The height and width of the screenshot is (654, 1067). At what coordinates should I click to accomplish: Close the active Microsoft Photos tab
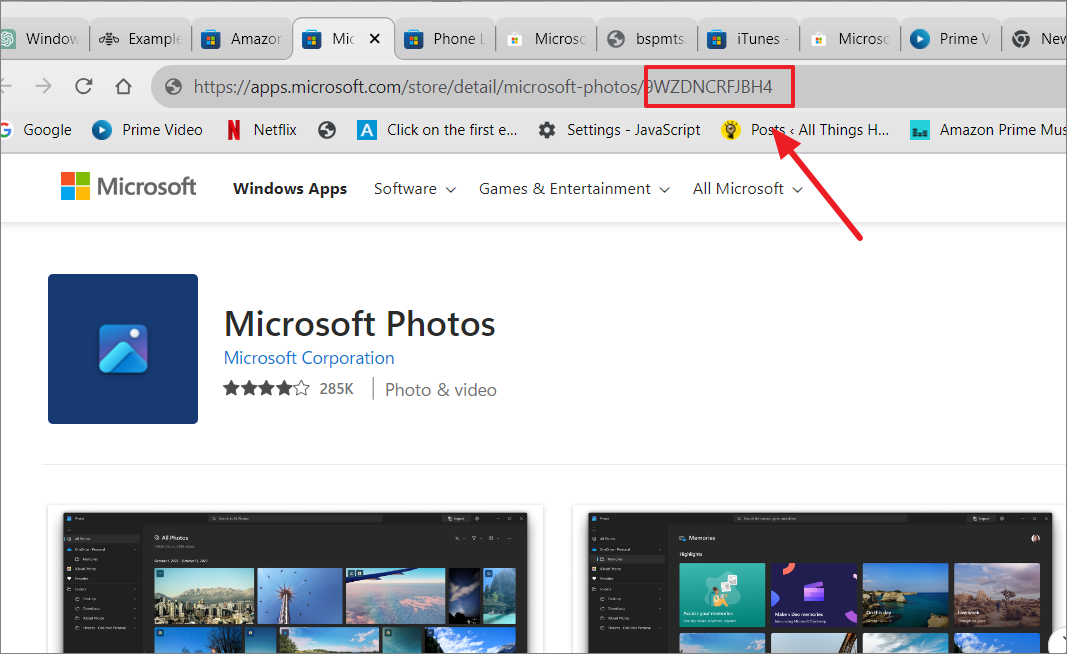pos(374,39)
